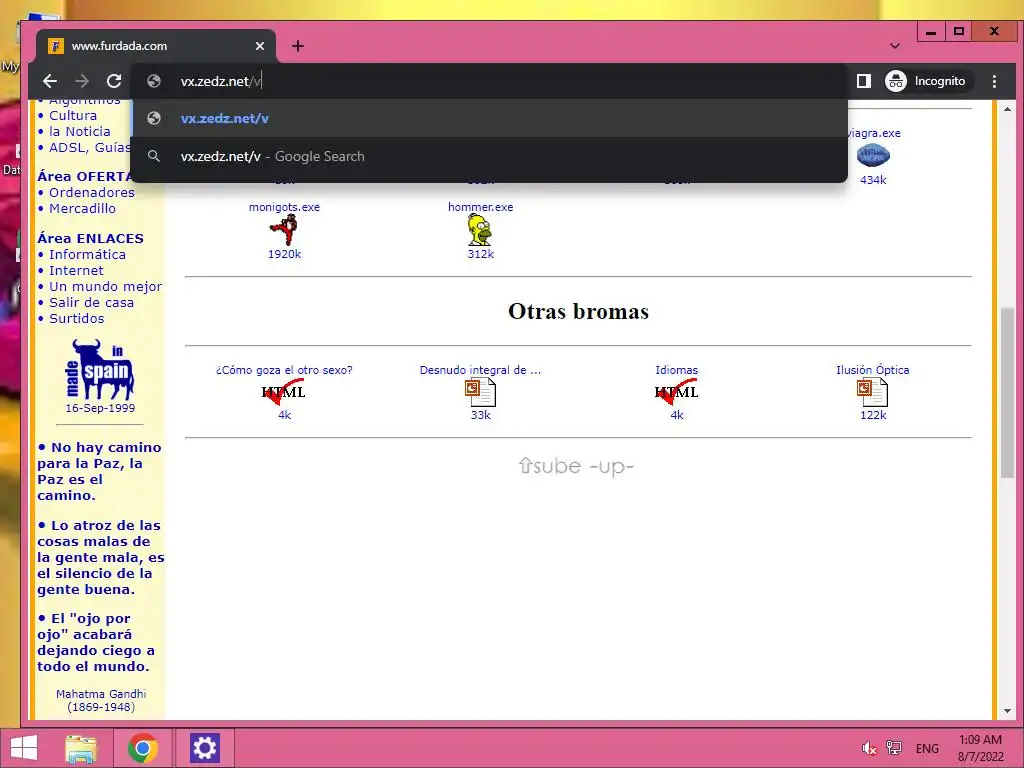This screenshot has width=1024, height=768.
Task: Open the la Noticia sidebar link
Action: pos(80,131)
